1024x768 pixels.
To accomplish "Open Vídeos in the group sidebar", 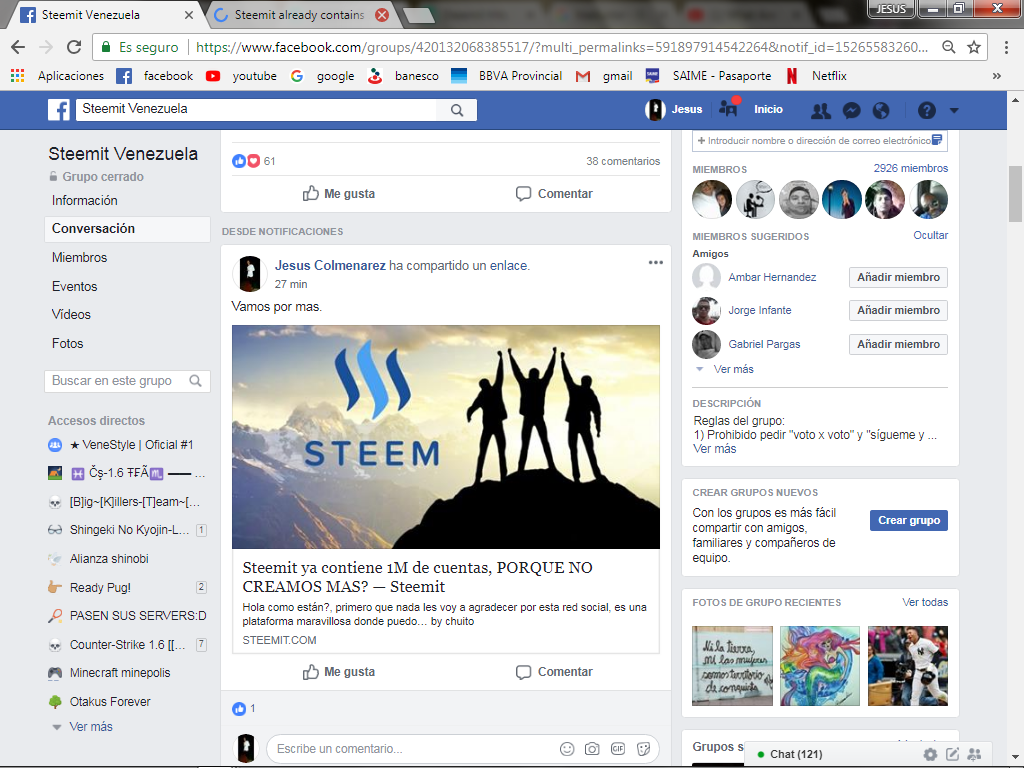I will (x=71, y=314).
